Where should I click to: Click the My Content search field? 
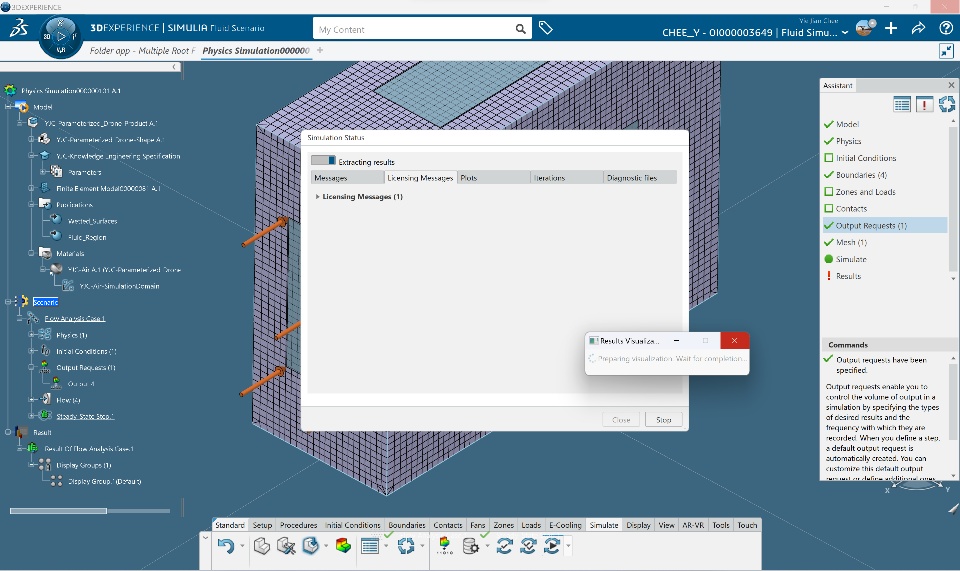click(x=414, y=29)
